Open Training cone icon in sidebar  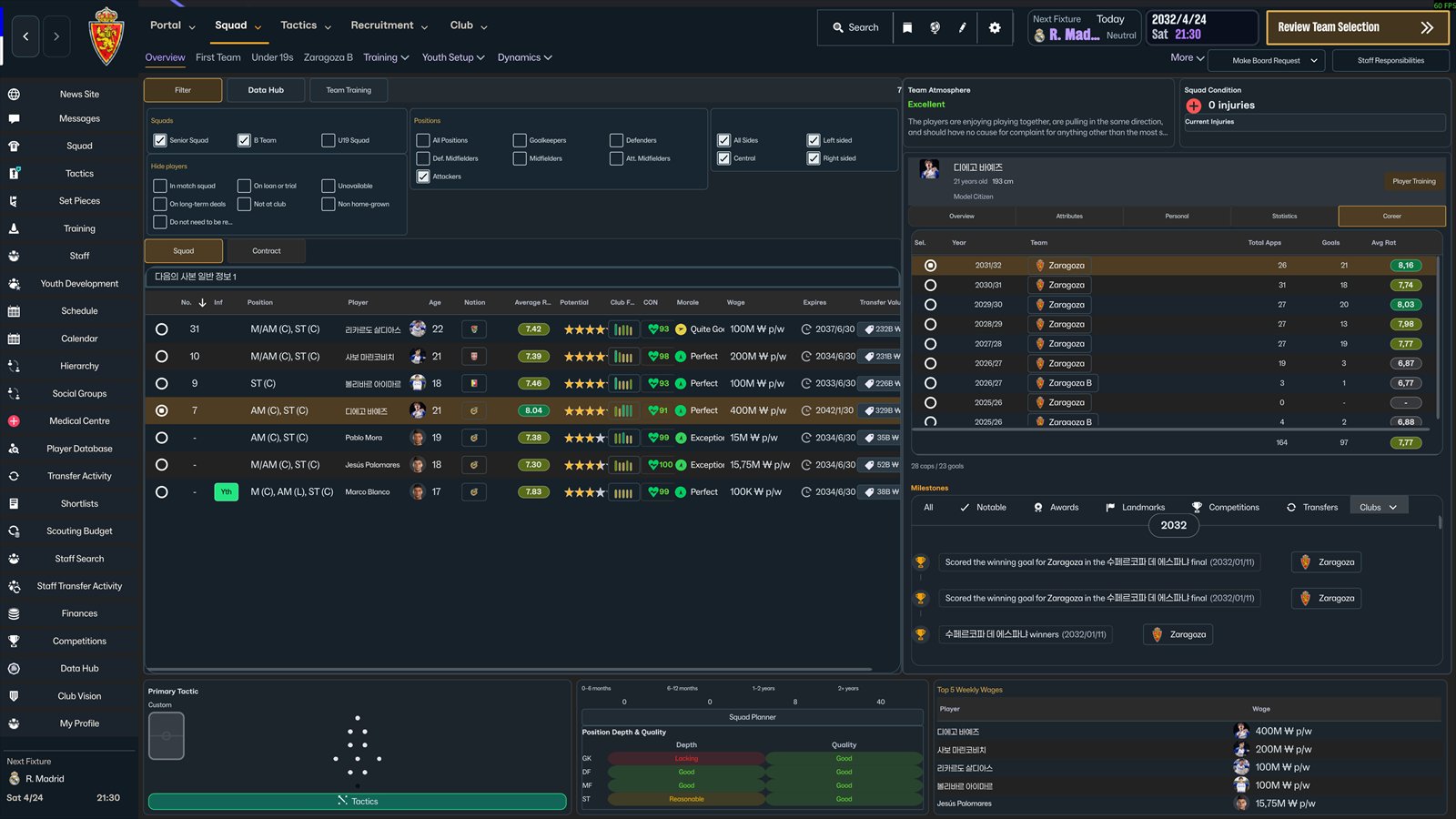tap(14, 228)
